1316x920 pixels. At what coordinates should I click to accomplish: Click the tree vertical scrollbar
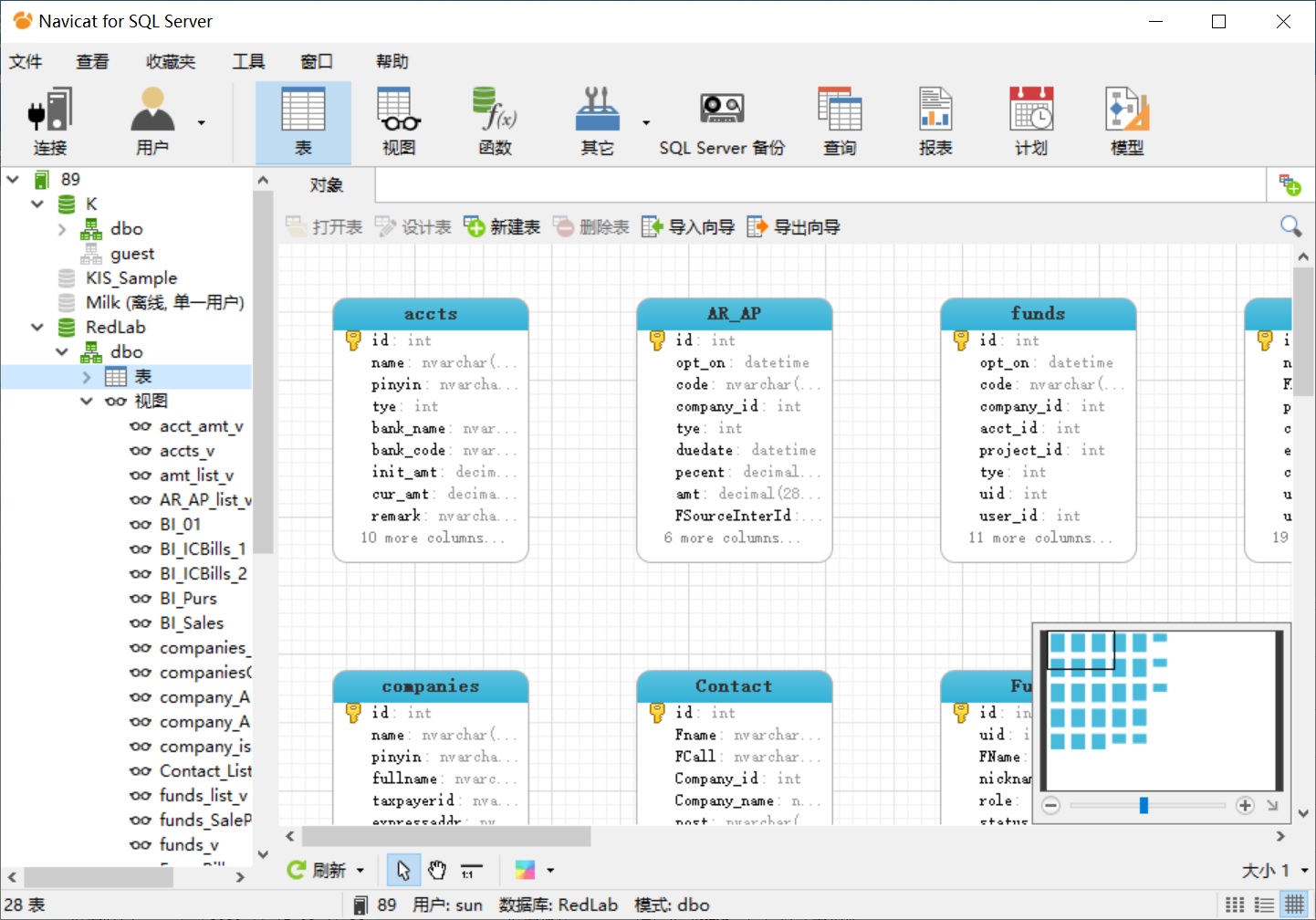(263, 372)
